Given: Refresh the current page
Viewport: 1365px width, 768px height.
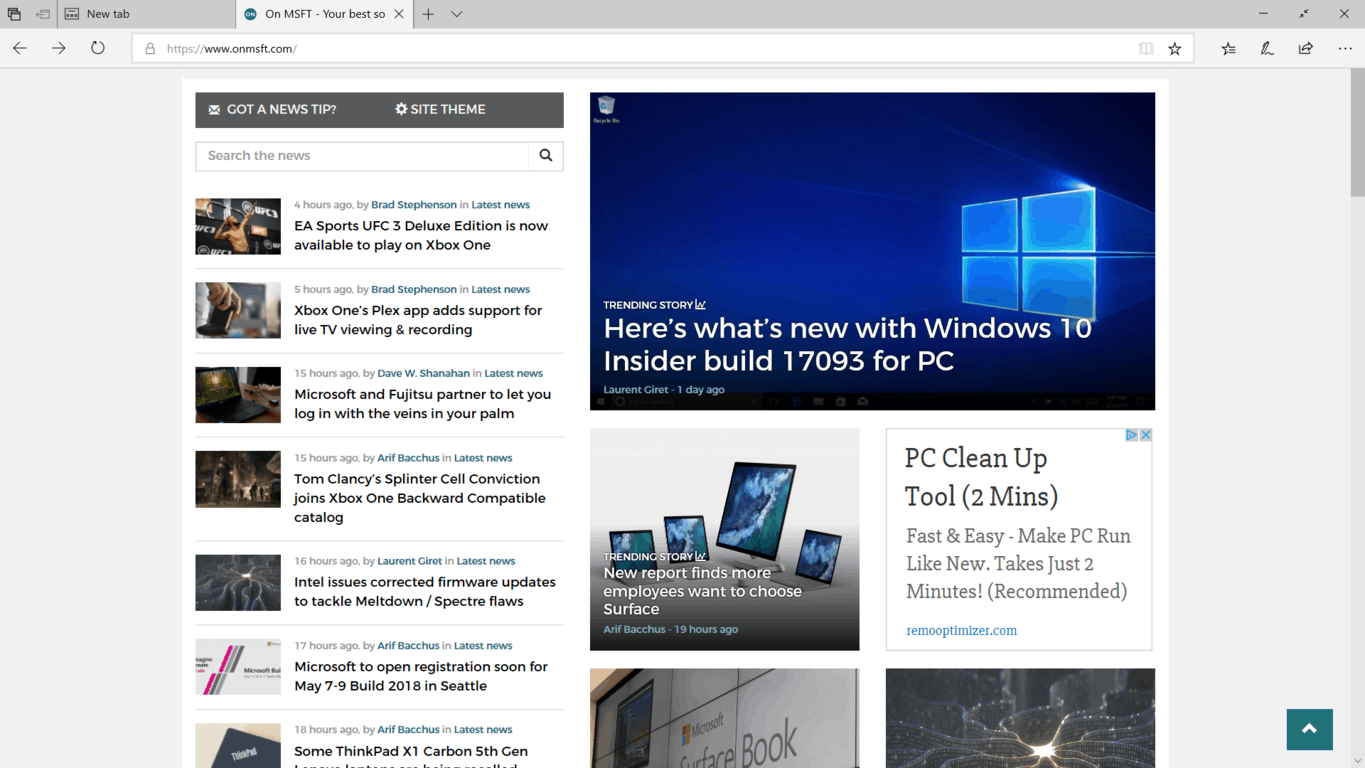Looking at the screenshot, I should (98, 48).
